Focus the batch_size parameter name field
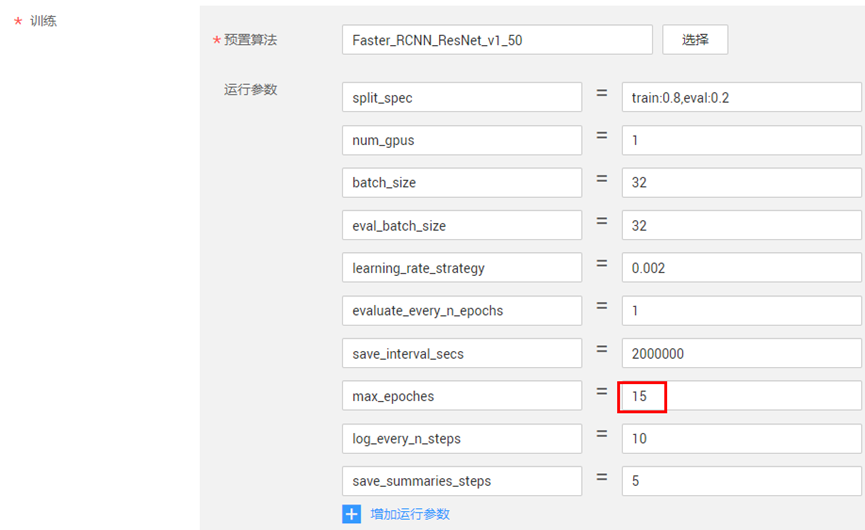865x530 pixels. (461, 183)
